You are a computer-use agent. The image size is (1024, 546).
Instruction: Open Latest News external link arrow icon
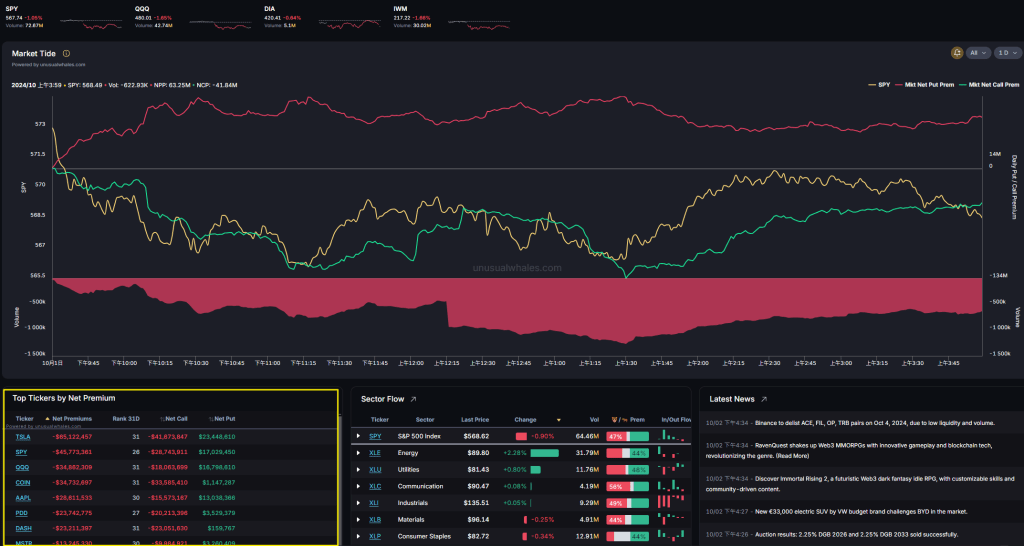[764, 398]
